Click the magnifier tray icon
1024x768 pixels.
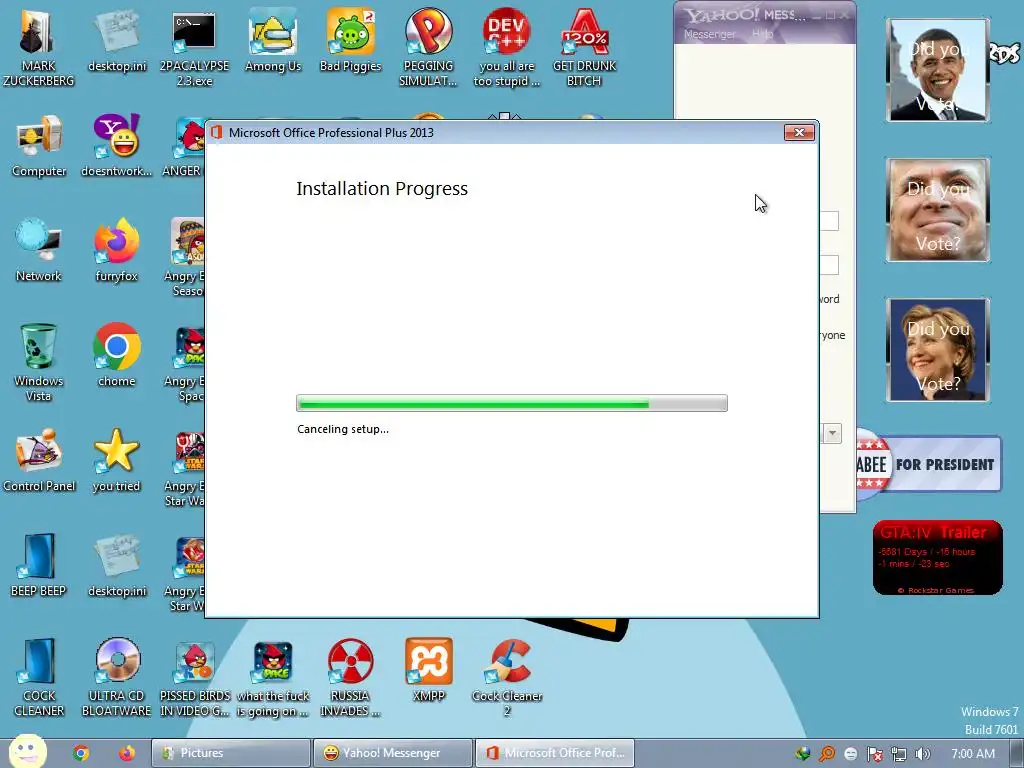[827, 754]
